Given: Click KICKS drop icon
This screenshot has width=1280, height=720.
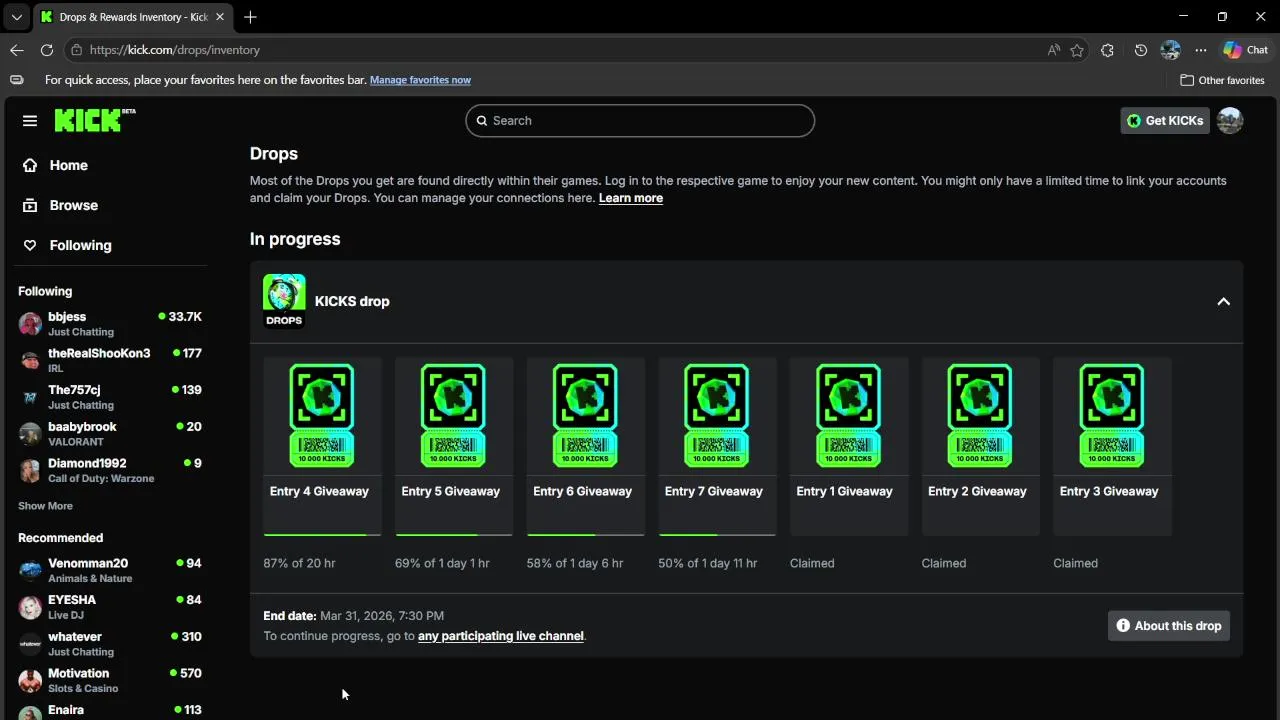Looking at the screenshot, I should (284, 301).
